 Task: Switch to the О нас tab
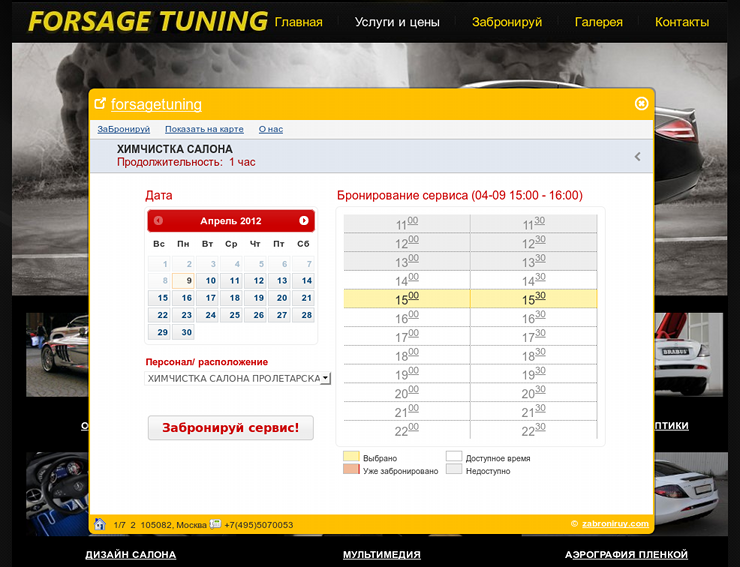click(x=271, y=129)
